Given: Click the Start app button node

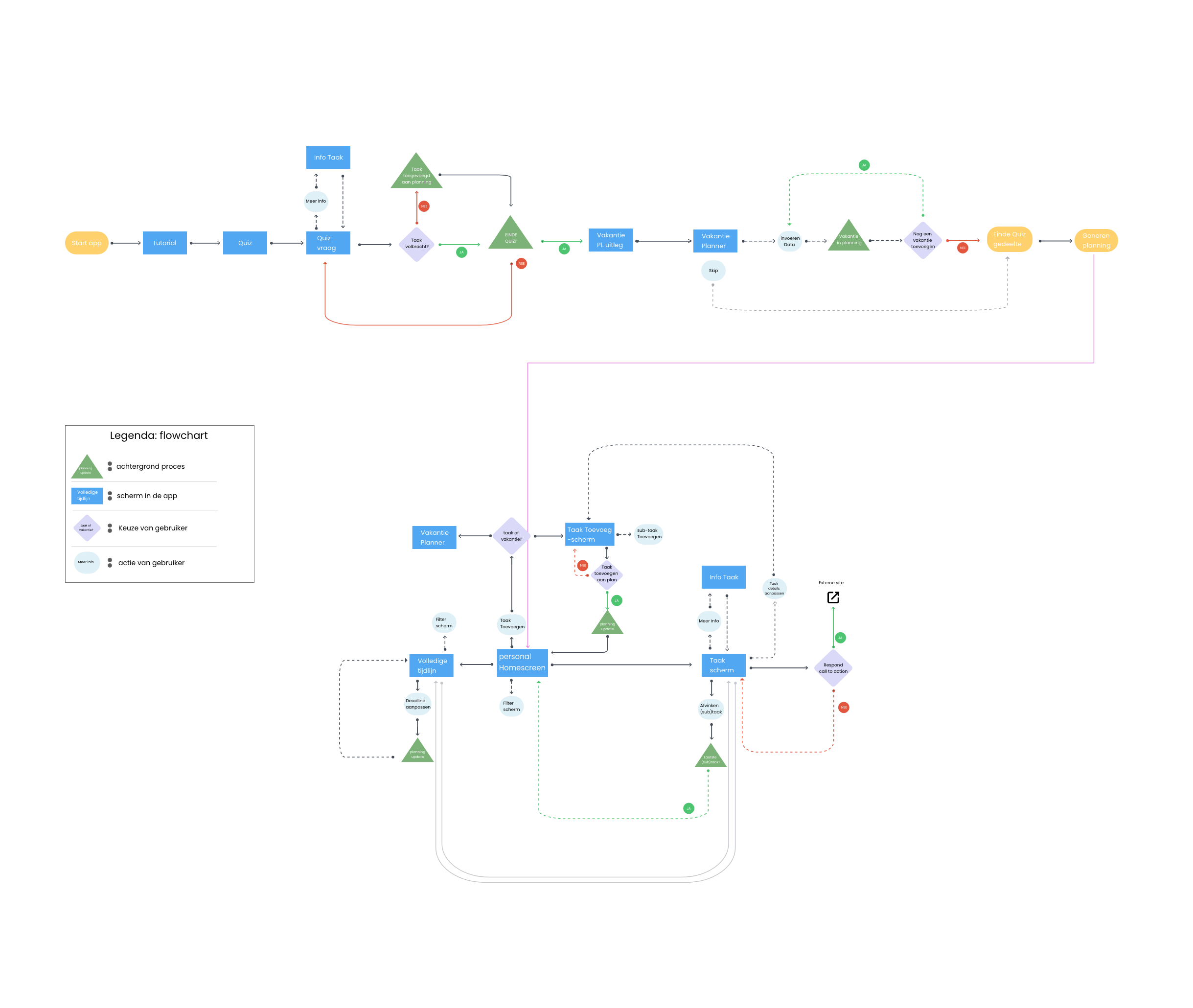Looking at the screenshot, I should (86, 243).
